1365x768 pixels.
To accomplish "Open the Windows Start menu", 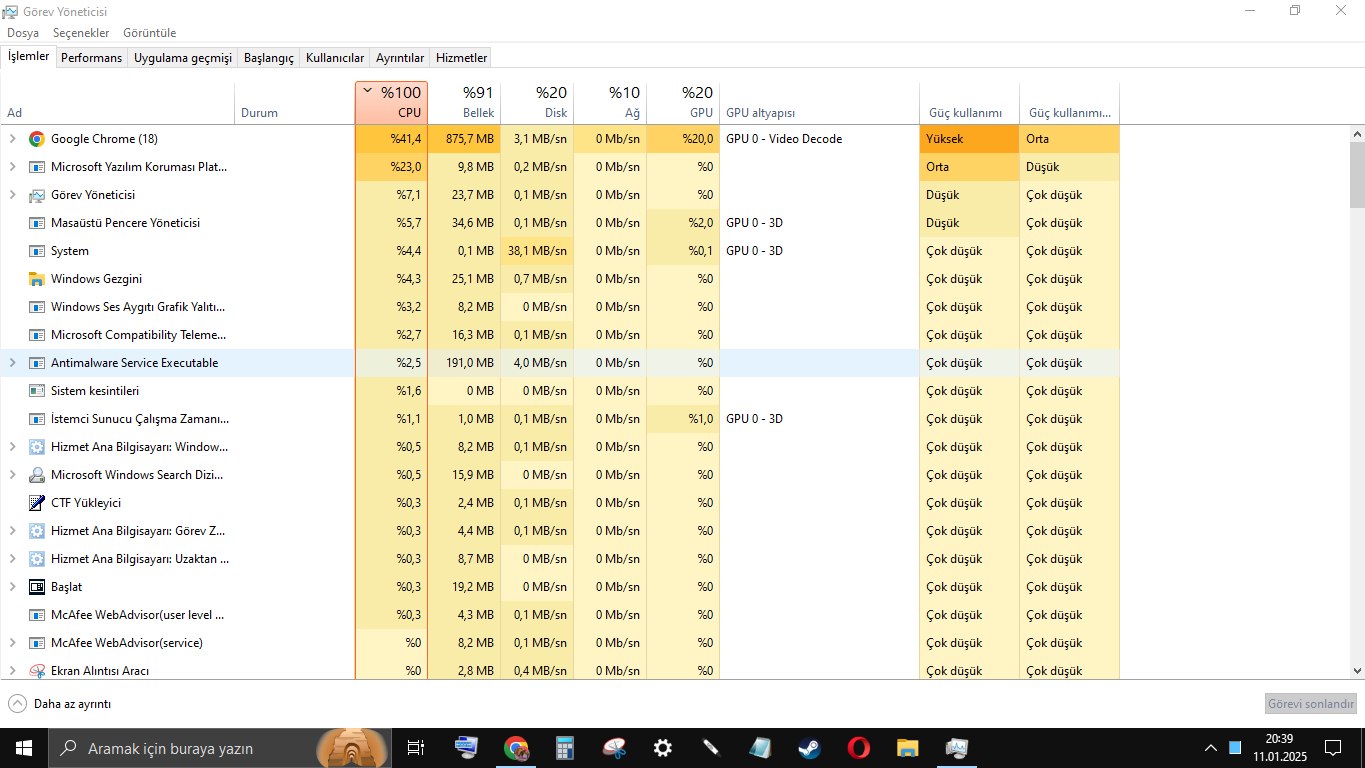I will click(x=24, y=748).
